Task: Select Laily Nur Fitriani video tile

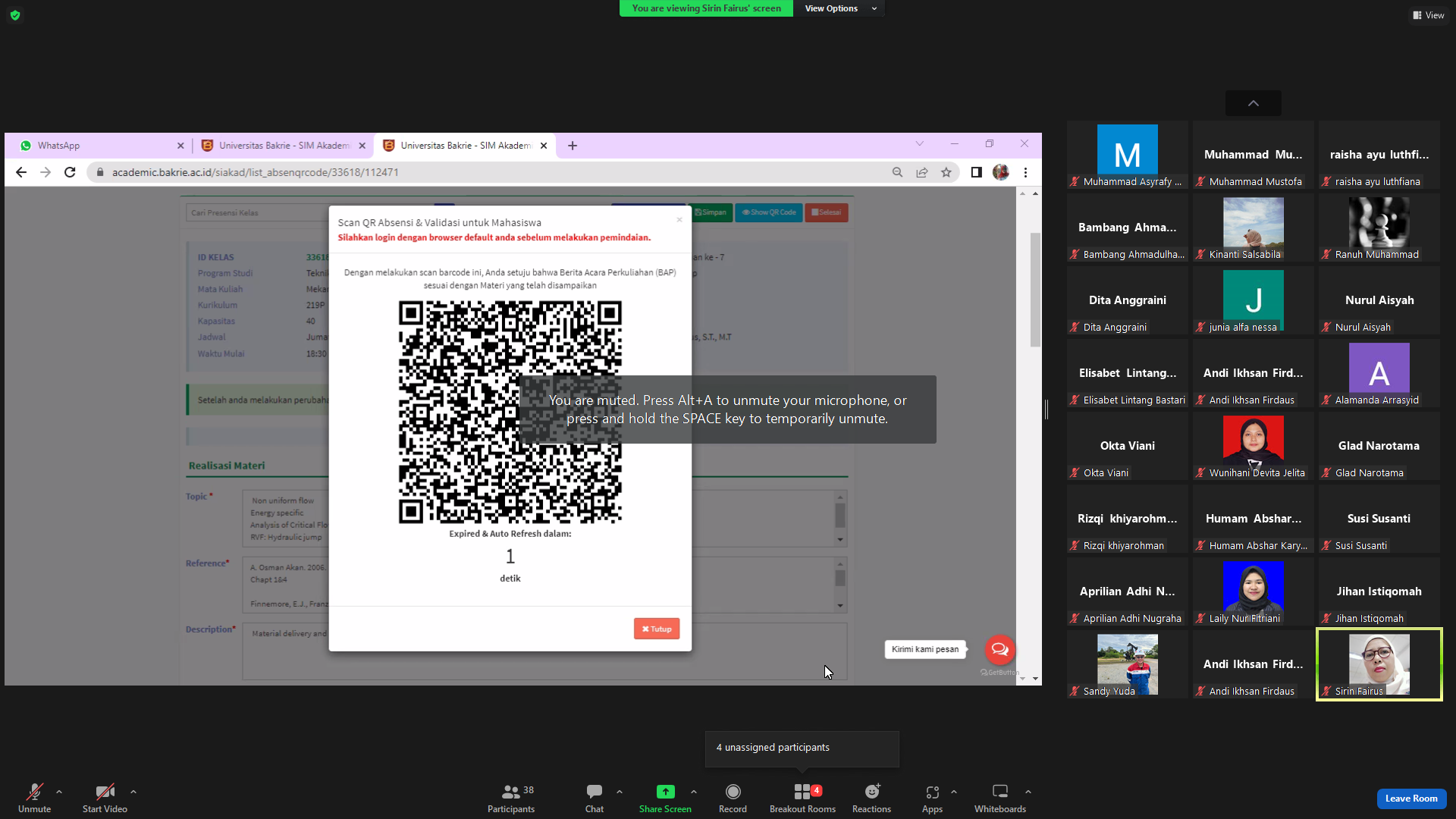Action: coord(1254,591)
